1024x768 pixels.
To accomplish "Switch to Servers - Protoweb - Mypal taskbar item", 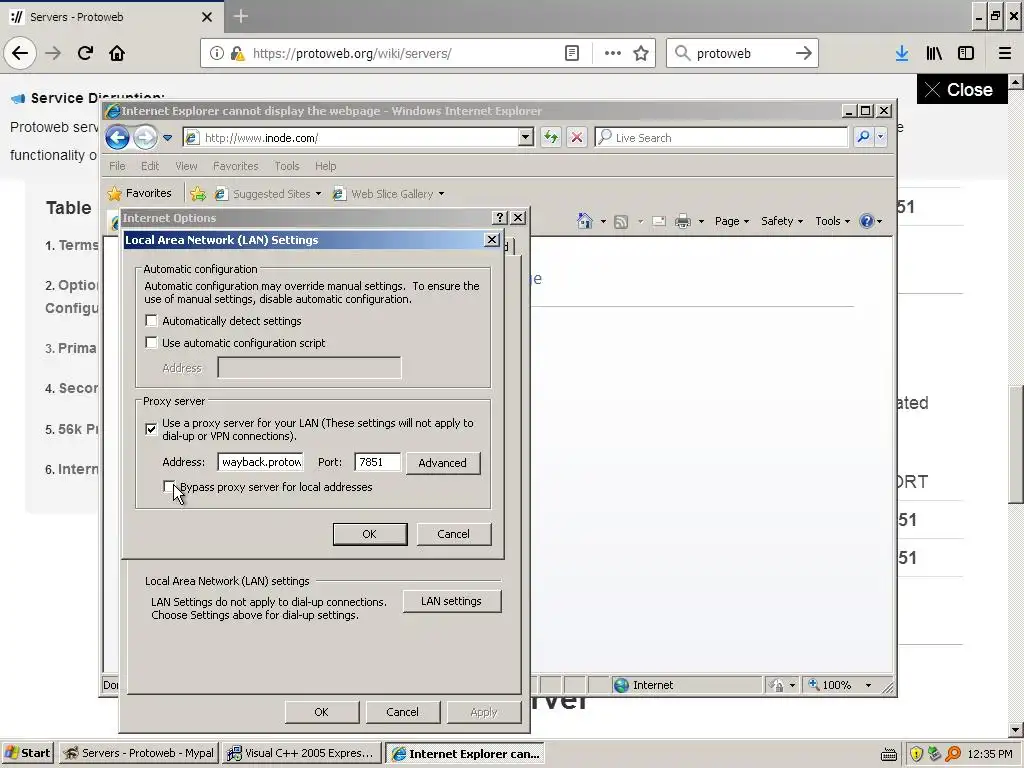I will tap(138, 753).
